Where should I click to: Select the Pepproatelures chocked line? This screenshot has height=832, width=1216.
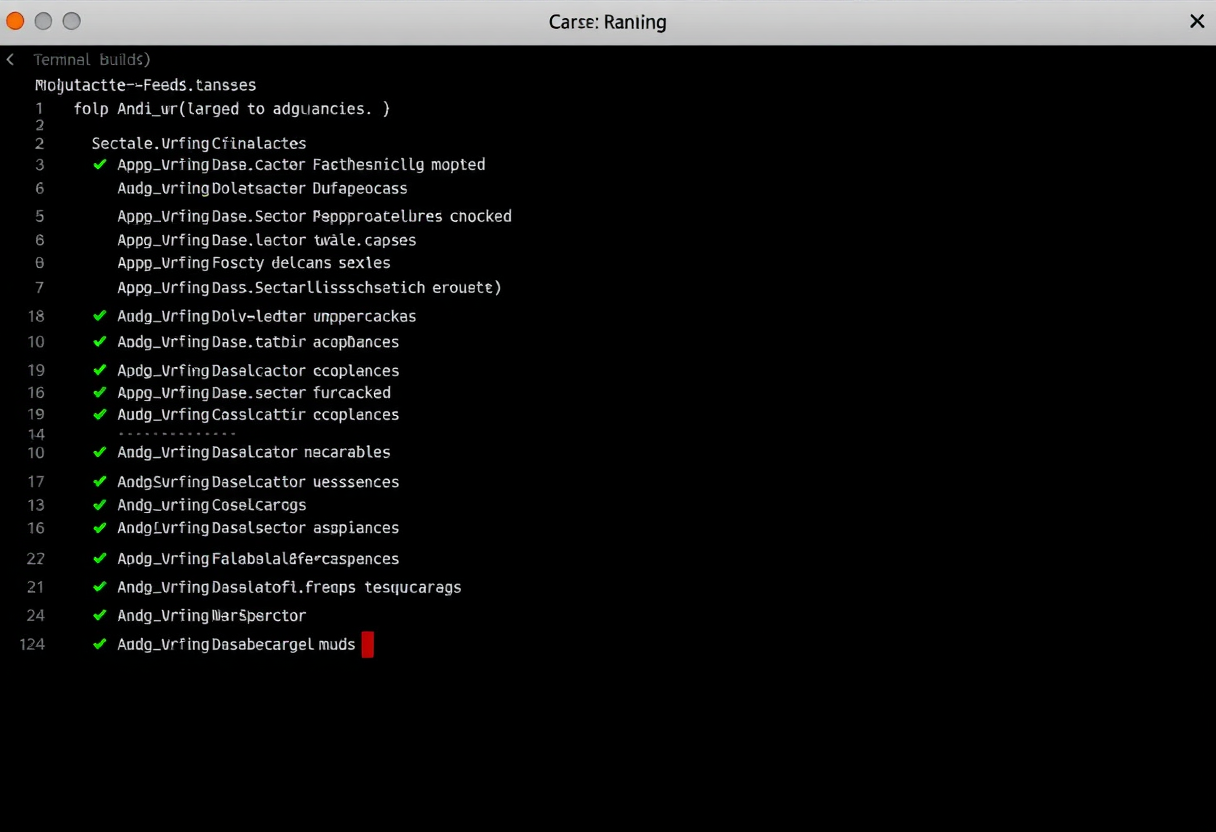pos(314,216)
